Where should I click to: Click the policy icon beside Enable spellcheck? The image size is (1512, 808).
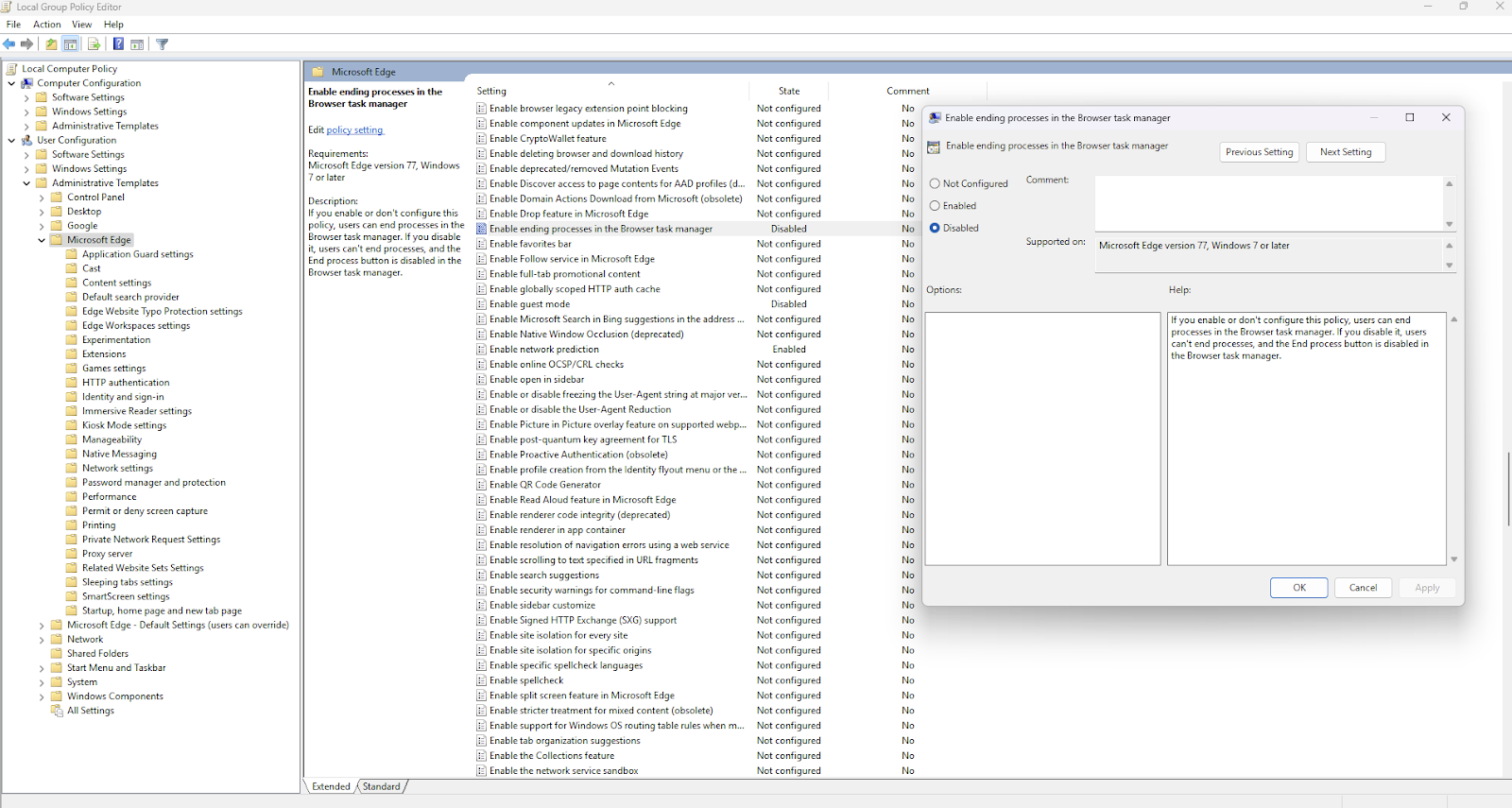click(x=482, y=680)
